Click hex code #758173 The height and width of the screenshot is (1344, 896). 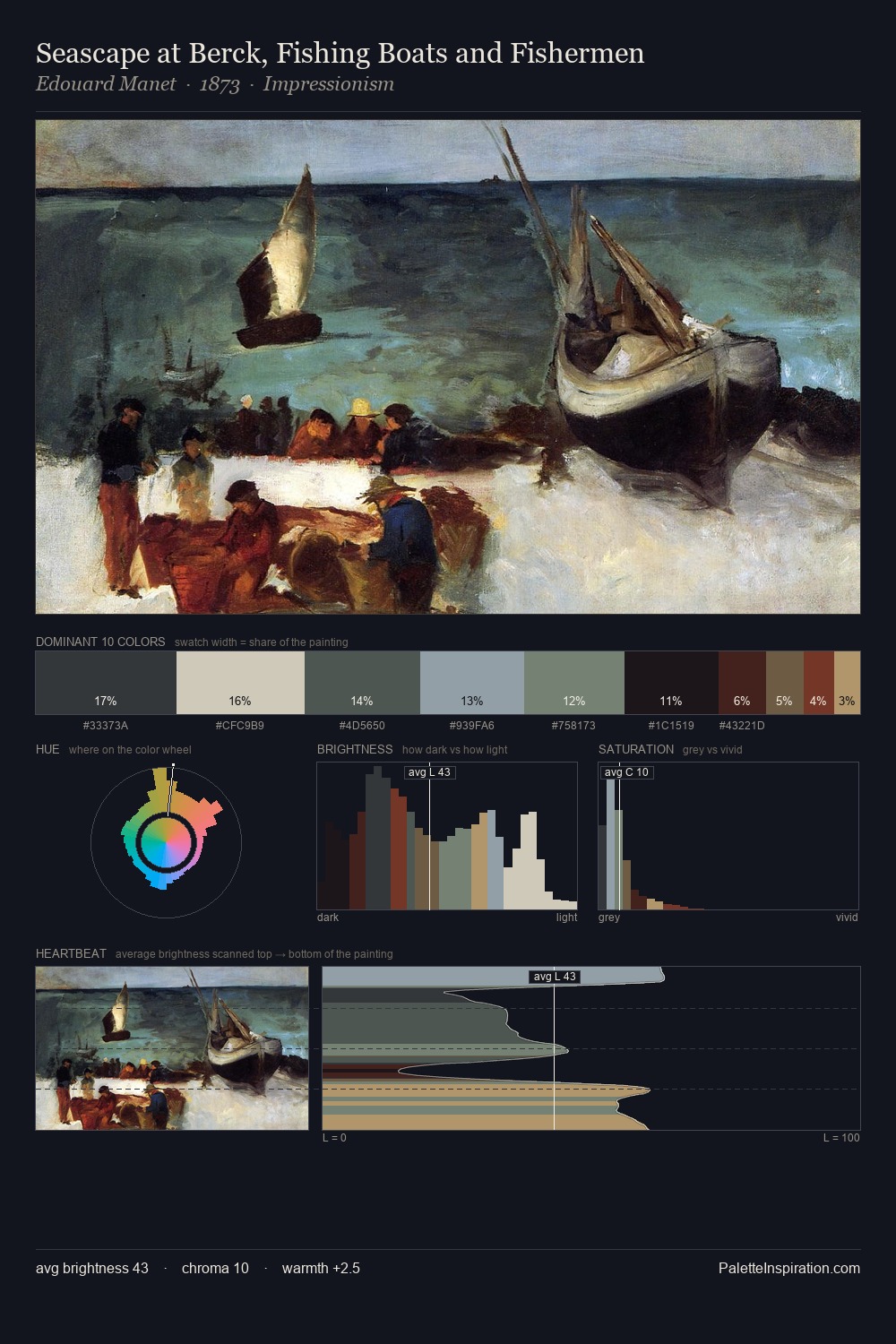(x=574, y=726)
